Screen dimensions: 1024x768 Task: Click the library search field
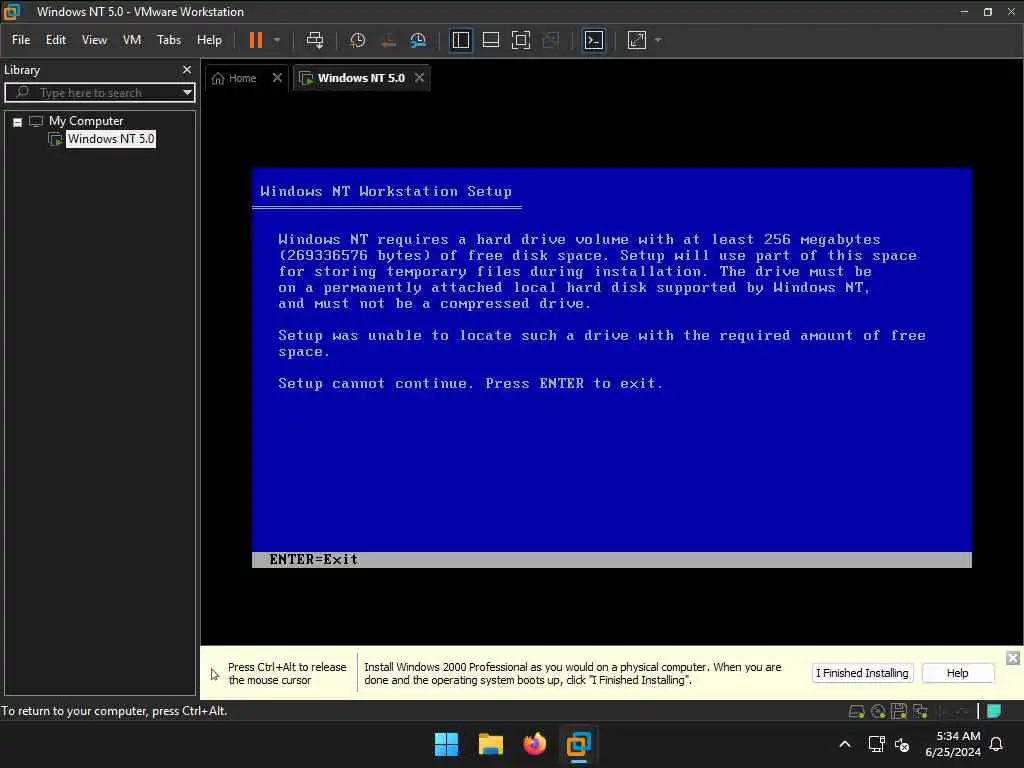(x=98, y=93)
